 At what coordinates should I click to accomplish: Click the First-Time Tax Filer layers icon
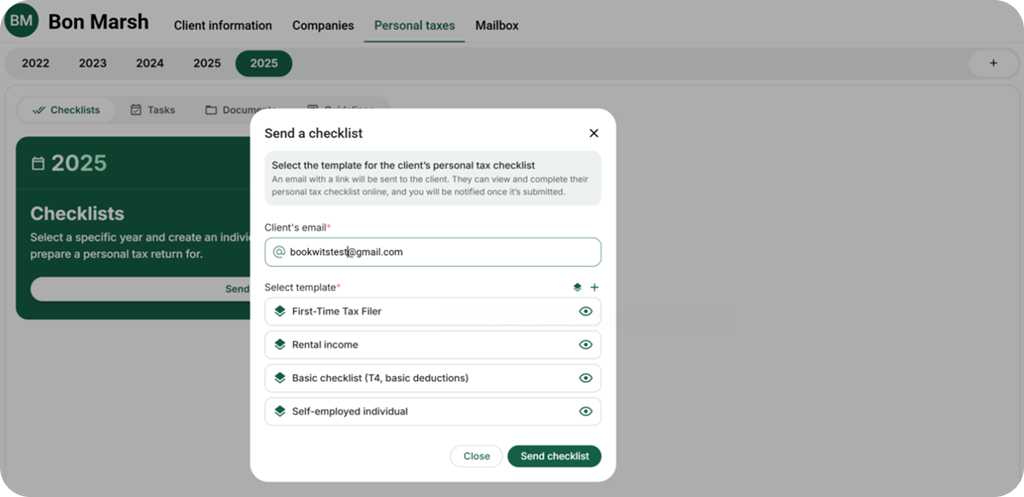click(280, 311)
